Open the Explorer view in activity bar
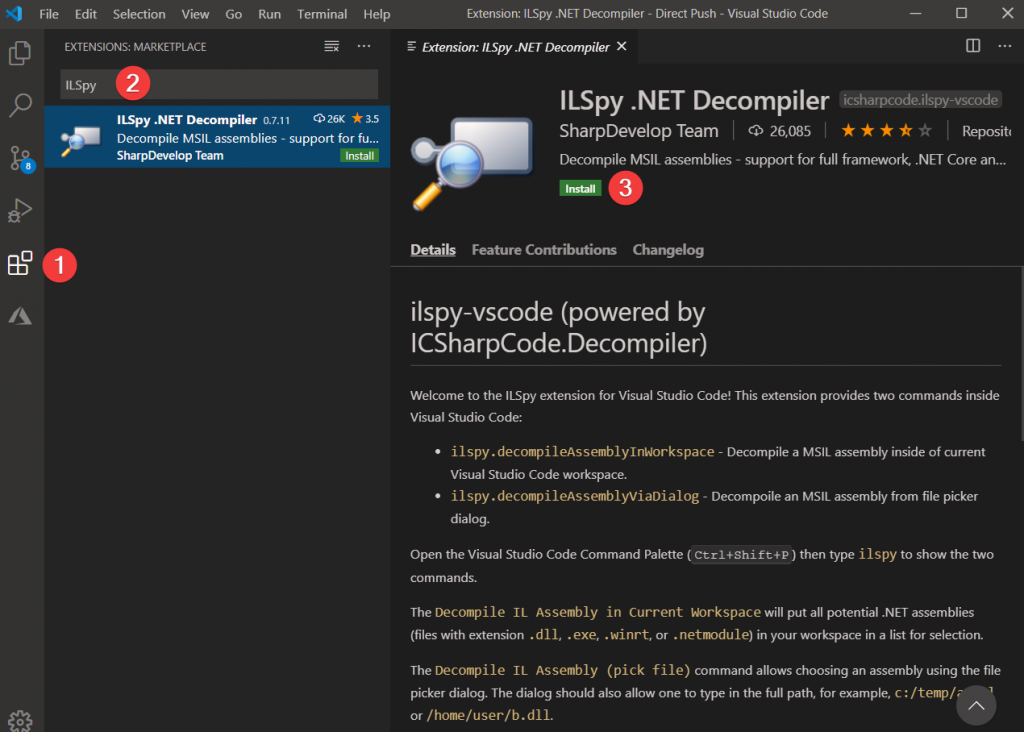Viewport: 1024px width, 732px height. (x=20, y=53)
